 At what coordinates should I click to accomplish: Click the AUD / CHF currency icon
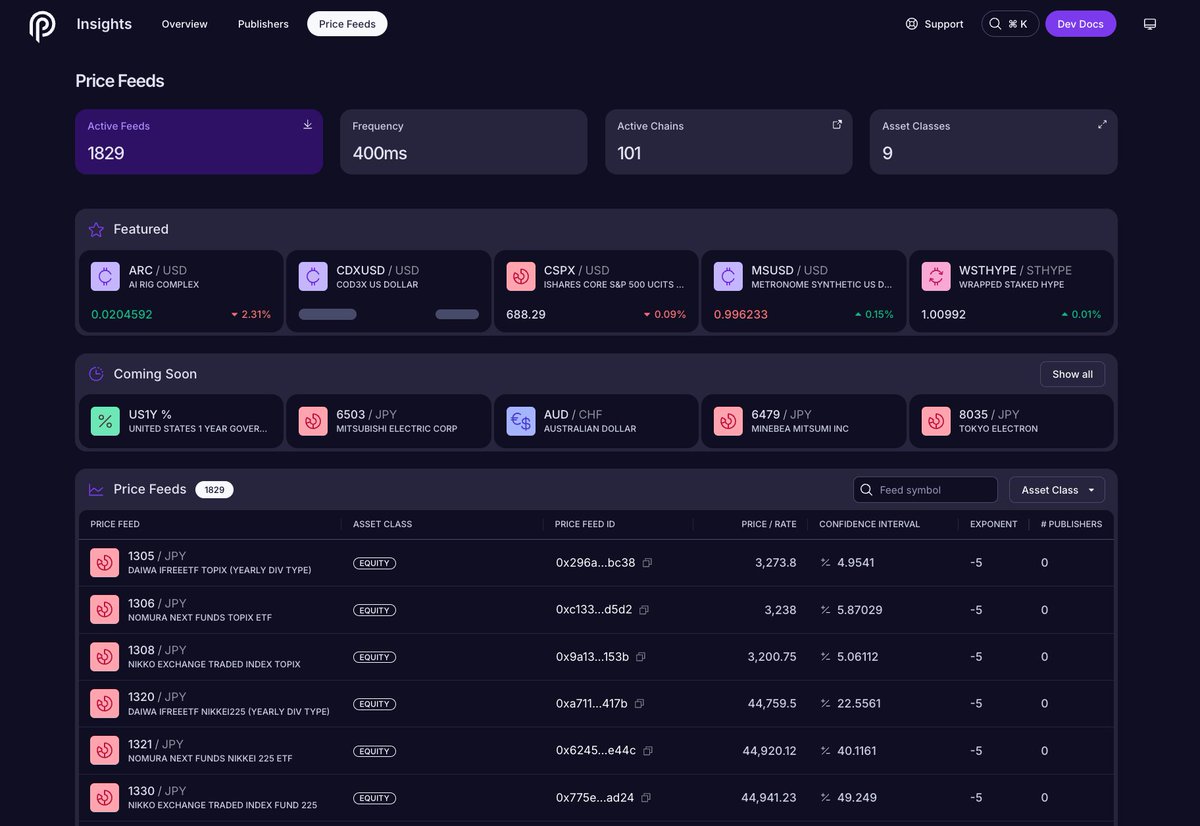pyautogui.click(x=520, y=421)
